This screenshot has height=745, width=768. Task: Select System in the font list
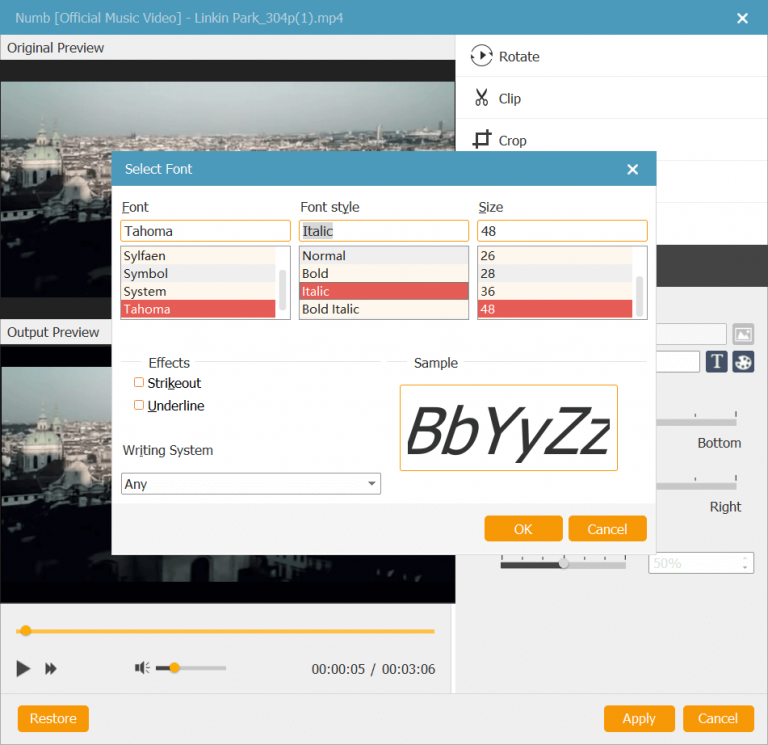(198, 291)
